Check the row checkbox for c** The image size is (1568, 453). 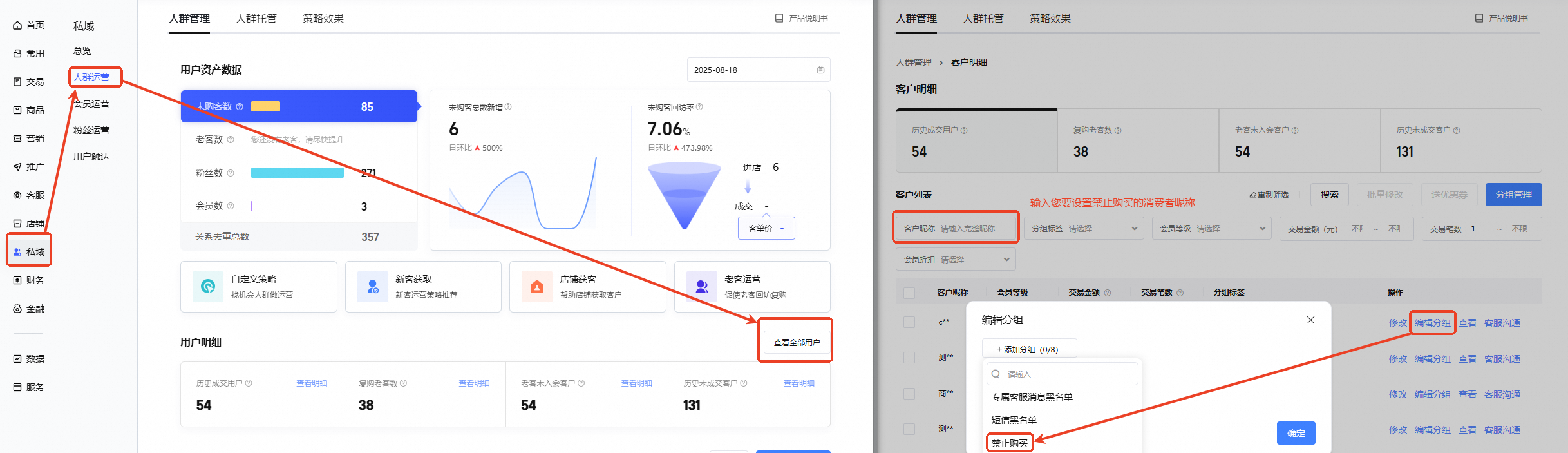click(x=909, y=322)
